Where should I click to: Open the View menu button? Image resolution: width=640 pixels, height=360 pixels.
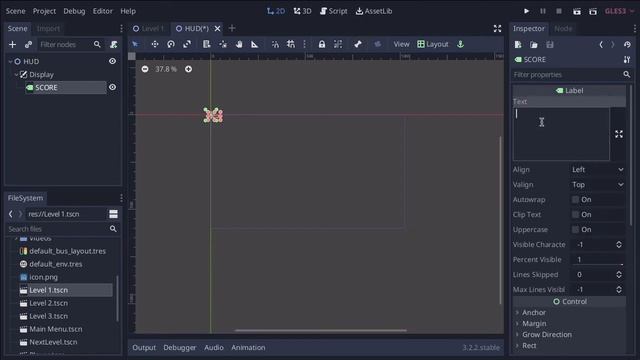(401, 44)
